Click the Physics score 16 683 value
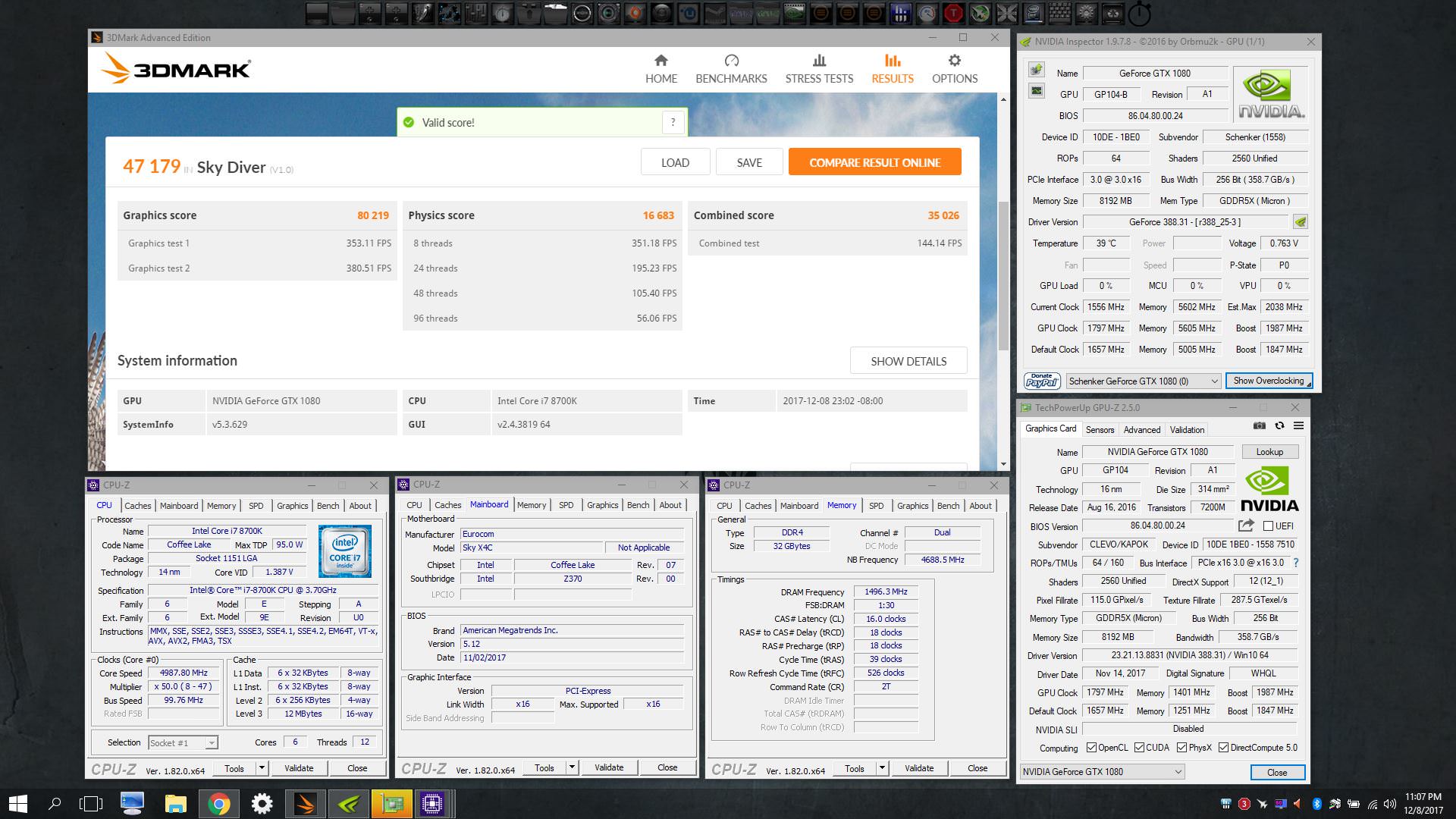The image size is (1456, 819). [x=658, y=215]
